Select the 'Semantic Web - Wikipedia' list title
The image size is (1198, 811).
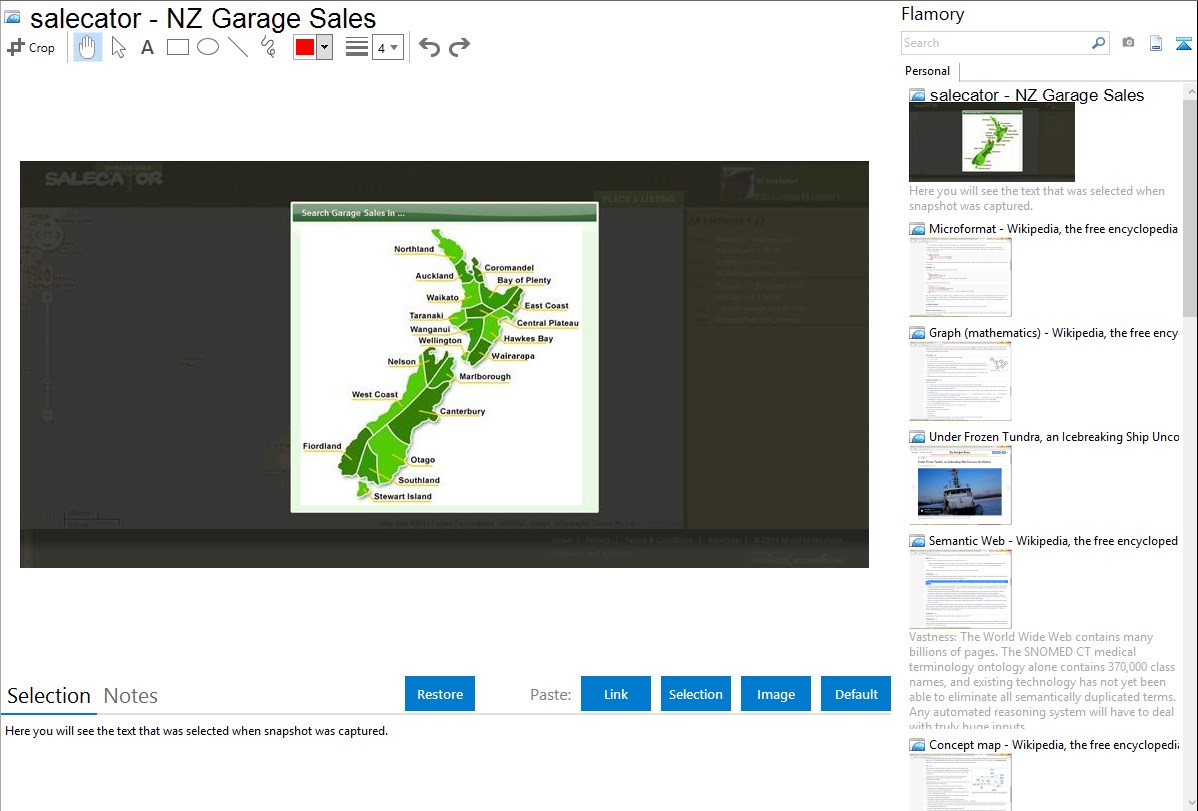coord(1053,540)
